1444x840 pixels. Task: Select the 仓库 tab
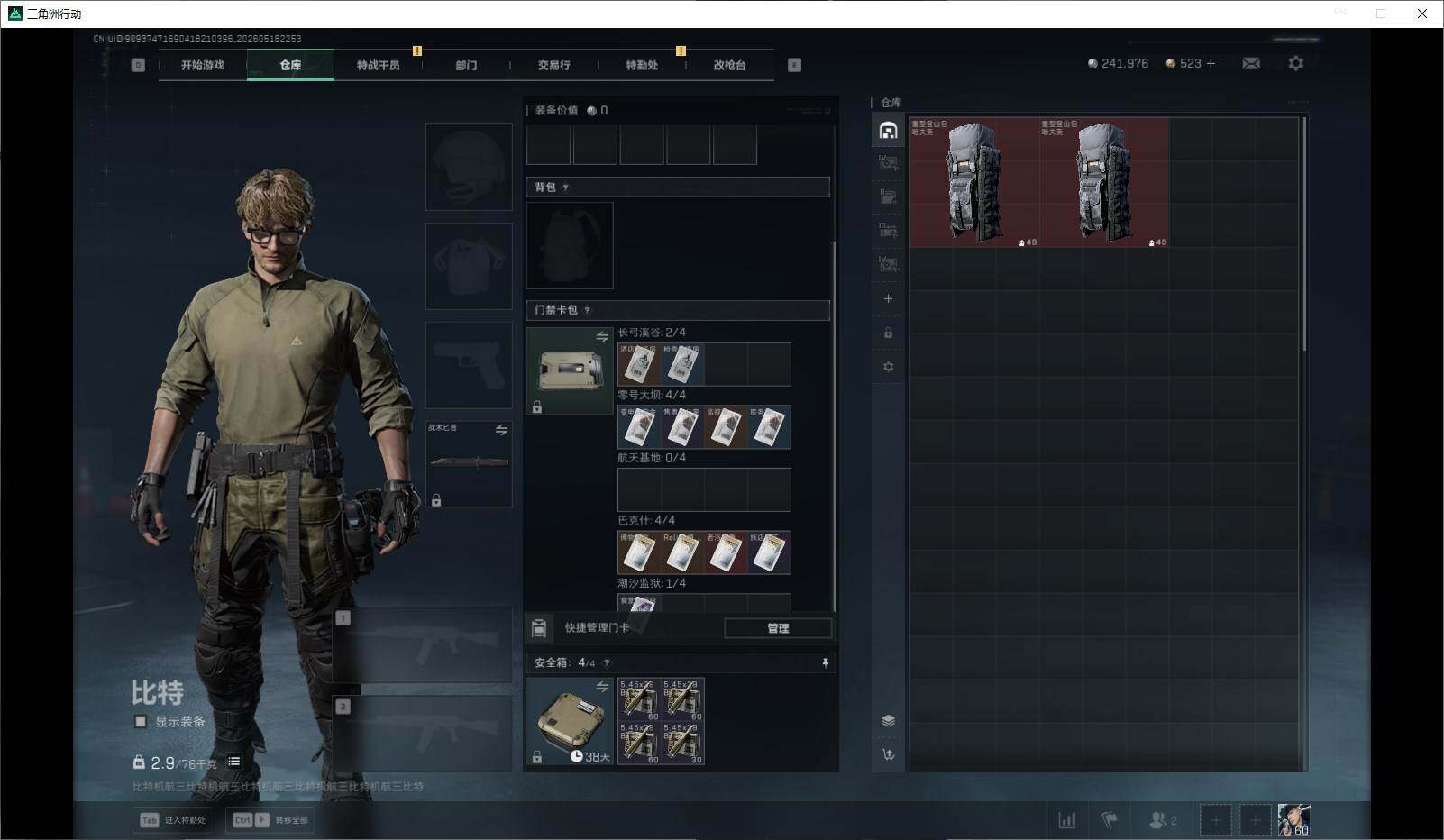tap(290, 65)
